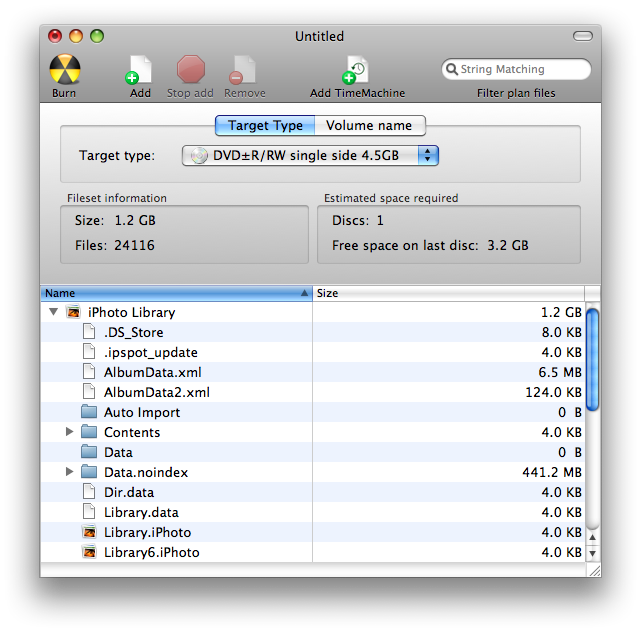This screenshot has height=632, width=641.
Task: Switch to the Target Type tab
Action: coord(265,126)
